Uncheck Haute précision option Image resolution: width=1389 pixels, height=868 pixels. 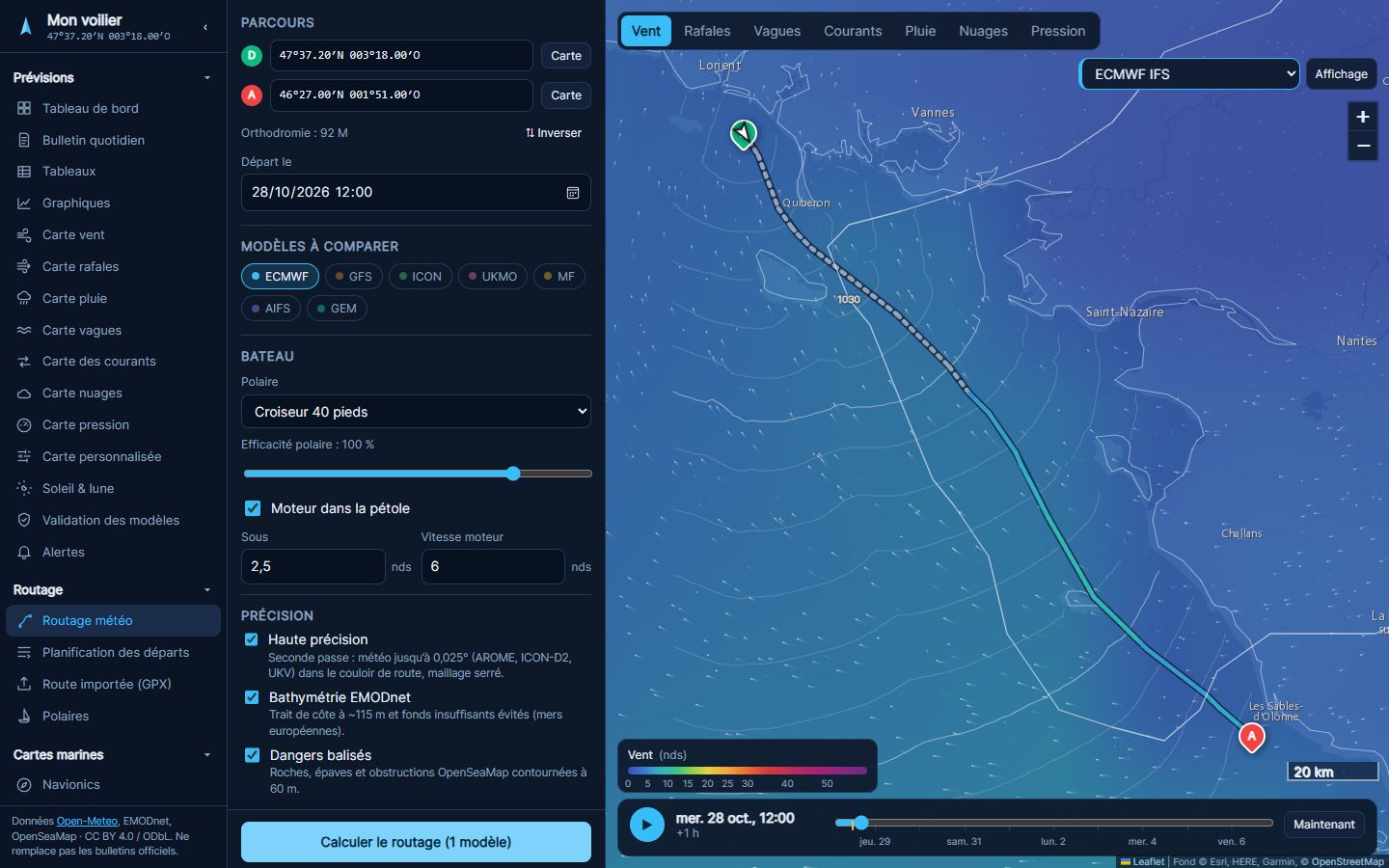(x=252, y=639)
